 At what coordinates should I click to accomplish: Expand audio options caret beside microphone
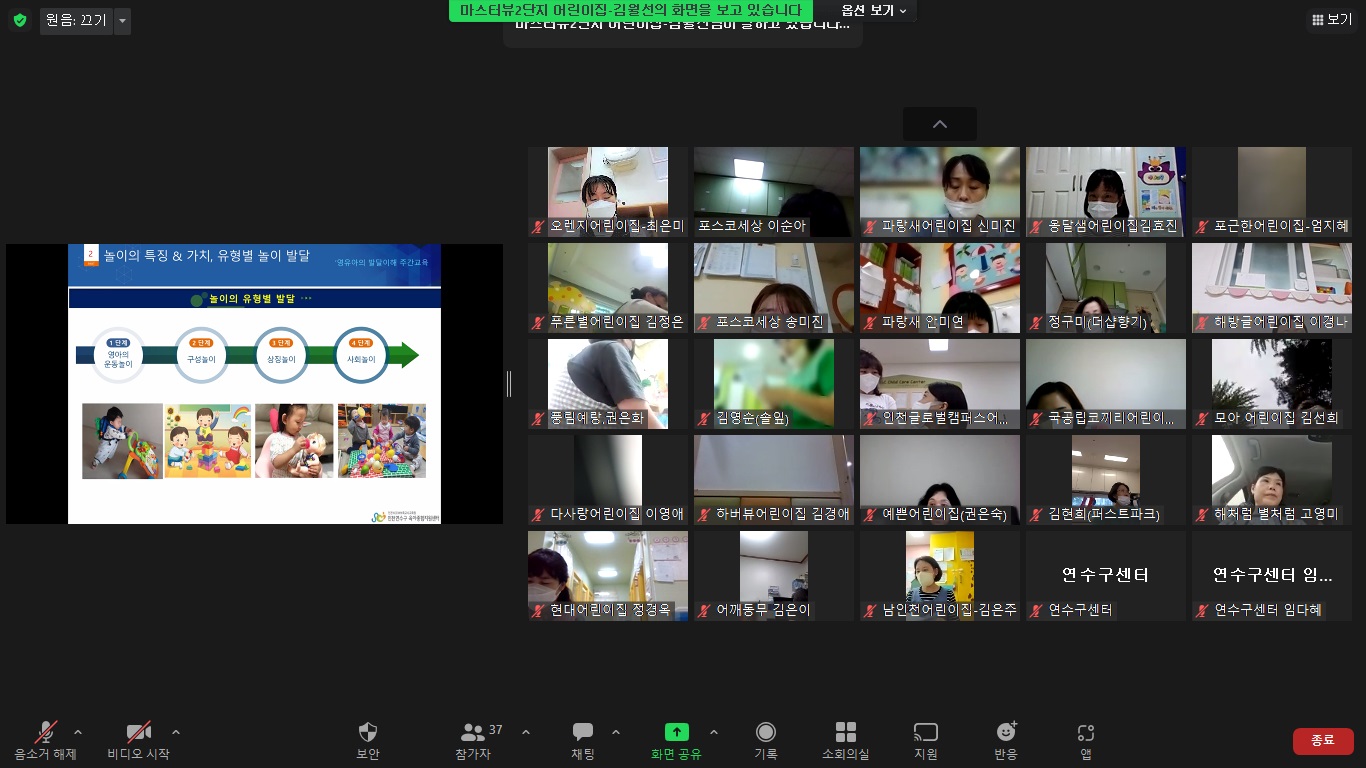point(78,731)
